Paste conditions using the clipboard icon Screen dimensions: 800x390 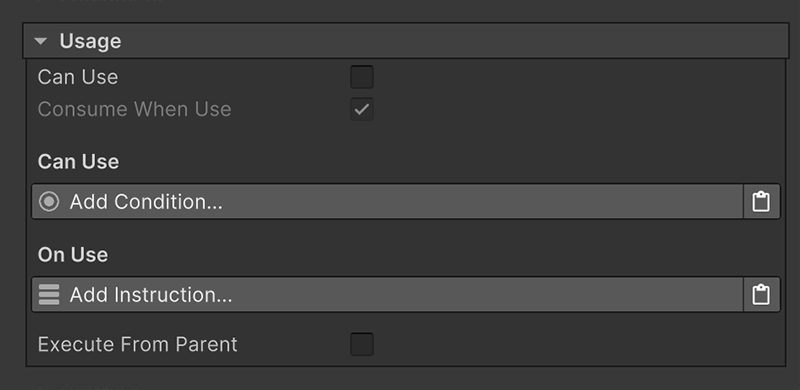click(x=761, y=202)
